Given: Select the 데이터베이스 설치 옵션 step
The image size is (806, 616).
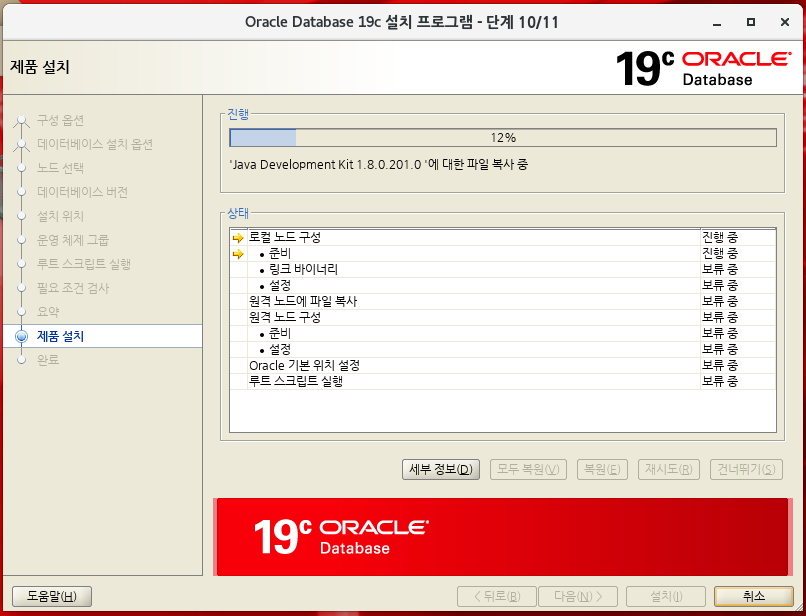Looking at the screenshot, I should pyautogui.click(x=95, y=144).
